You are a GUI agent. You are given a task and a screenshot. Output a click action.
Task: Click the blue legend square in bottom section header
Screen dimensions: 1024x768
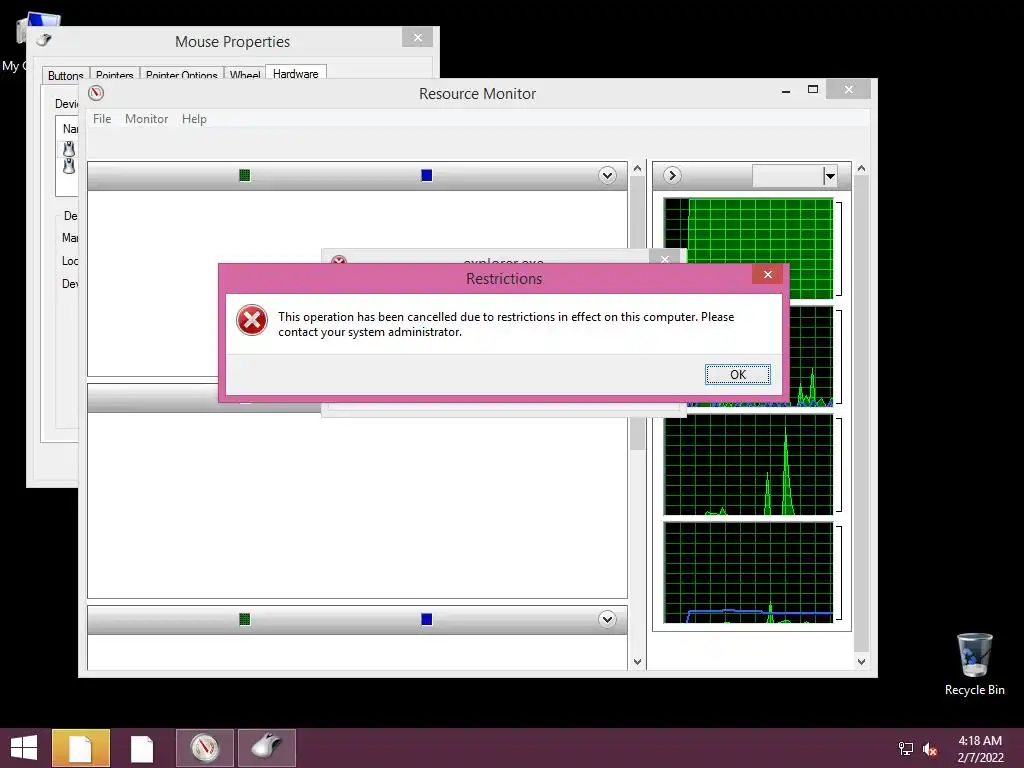(426, 619)
